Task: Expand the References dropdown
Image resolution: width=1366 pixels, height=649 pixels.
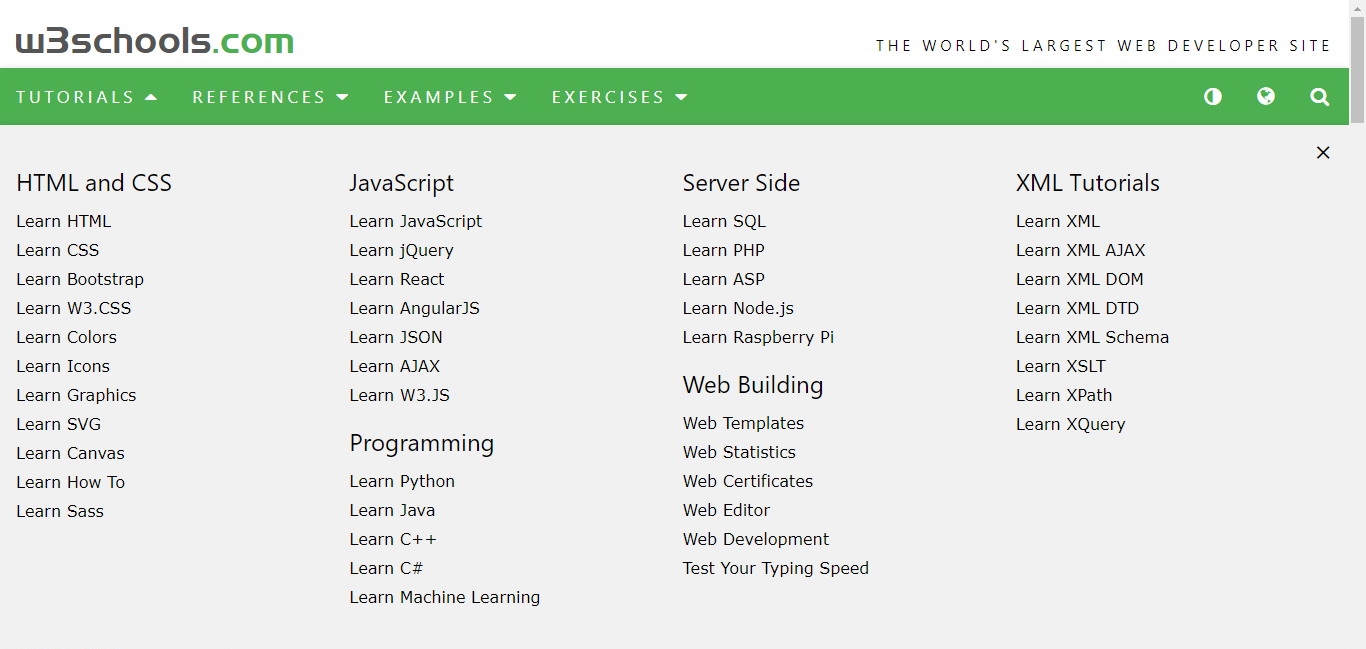Action: pyautogui.click(x=270, y=97)
